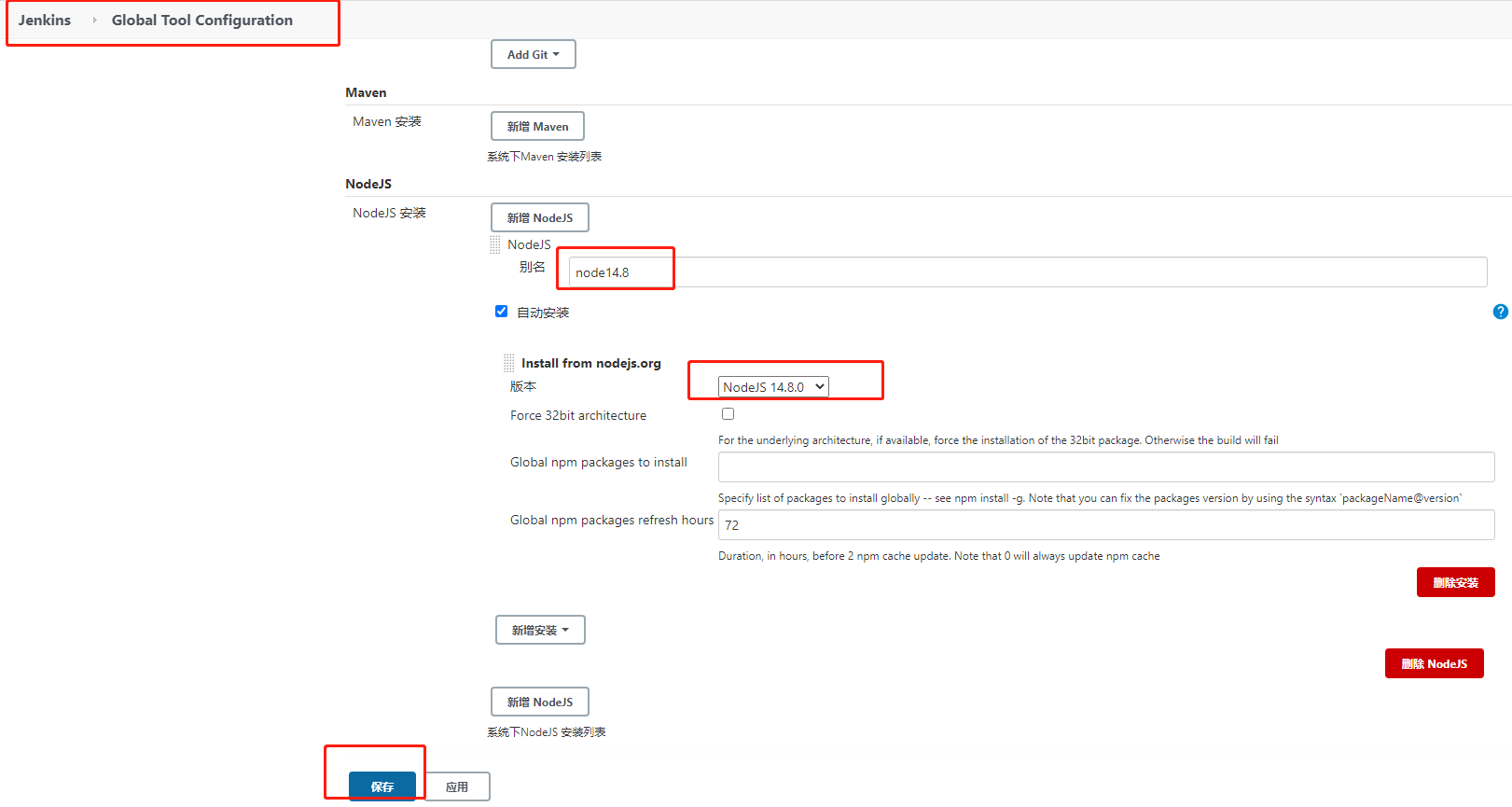Viewport: 1512px width, 807px height.
Task: Click the upper 新增 NodeJS button
Action: 540,217
